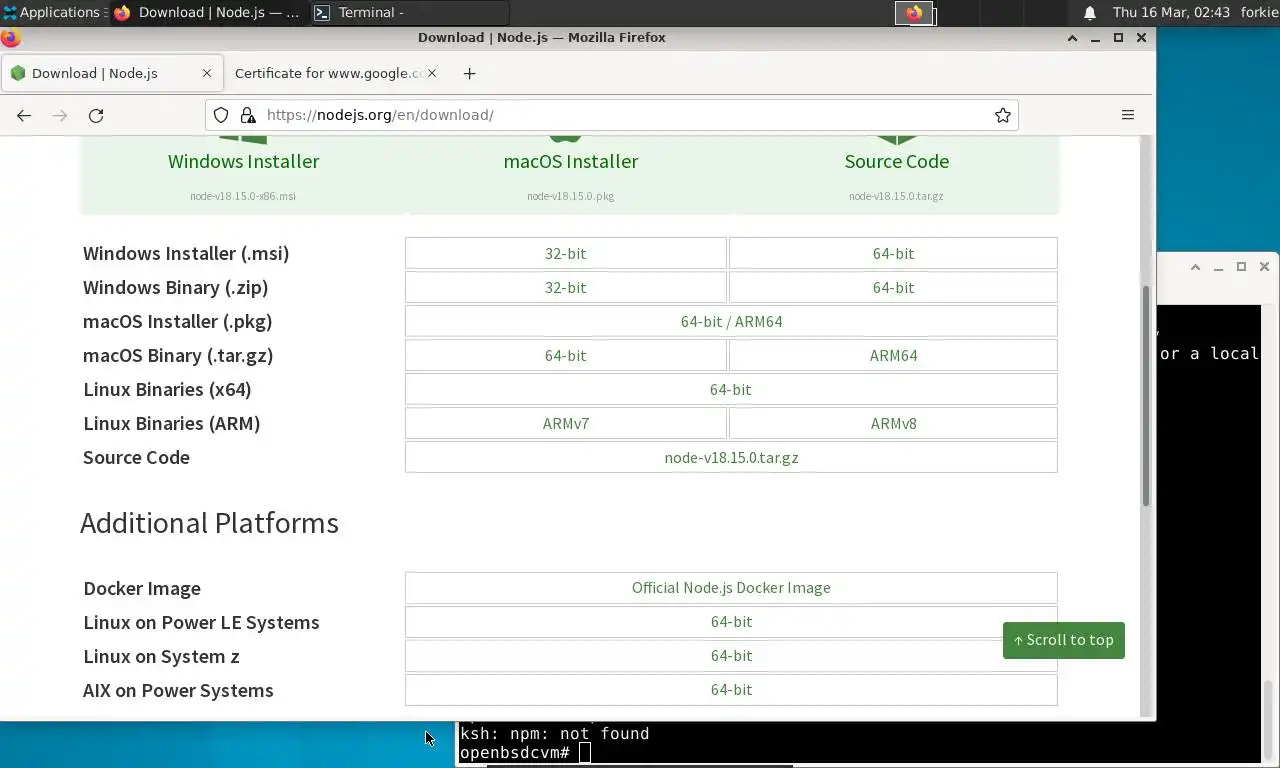Download 64-bit Linux Binaries (x64)
The image size is (1280, 768).
pos(731,389)
